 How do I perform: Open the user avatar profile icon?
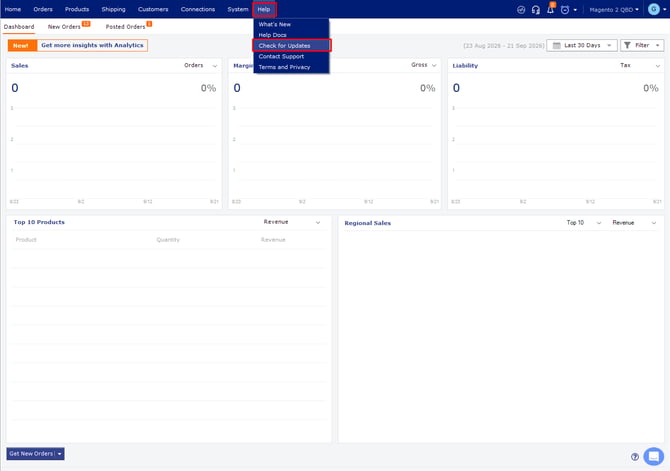point(654,9)
